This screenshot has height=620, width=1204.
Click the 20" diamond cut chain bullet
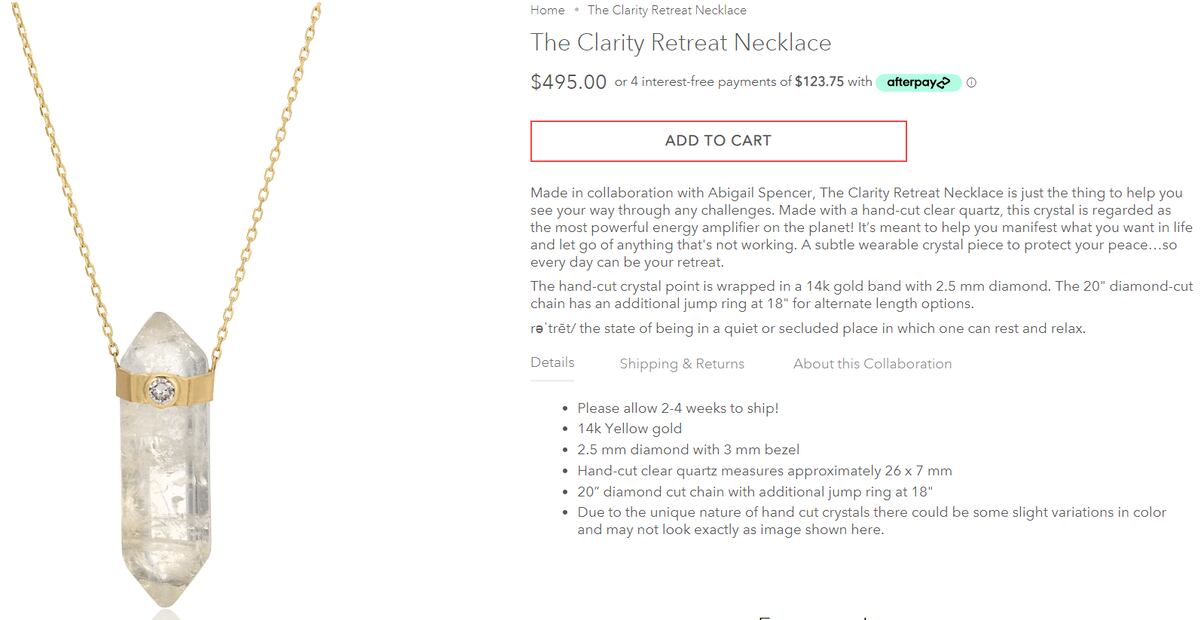[755, 491]
